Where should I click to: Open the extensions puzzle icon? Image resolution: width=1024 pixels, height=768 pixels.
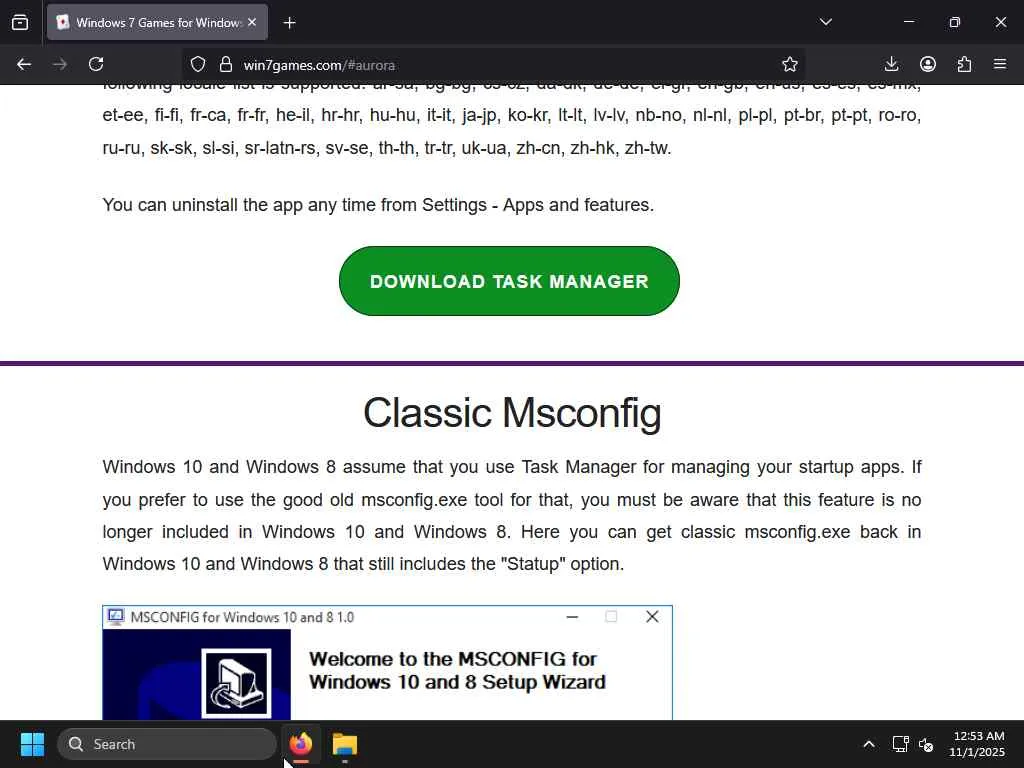click(x=964, y=64)
